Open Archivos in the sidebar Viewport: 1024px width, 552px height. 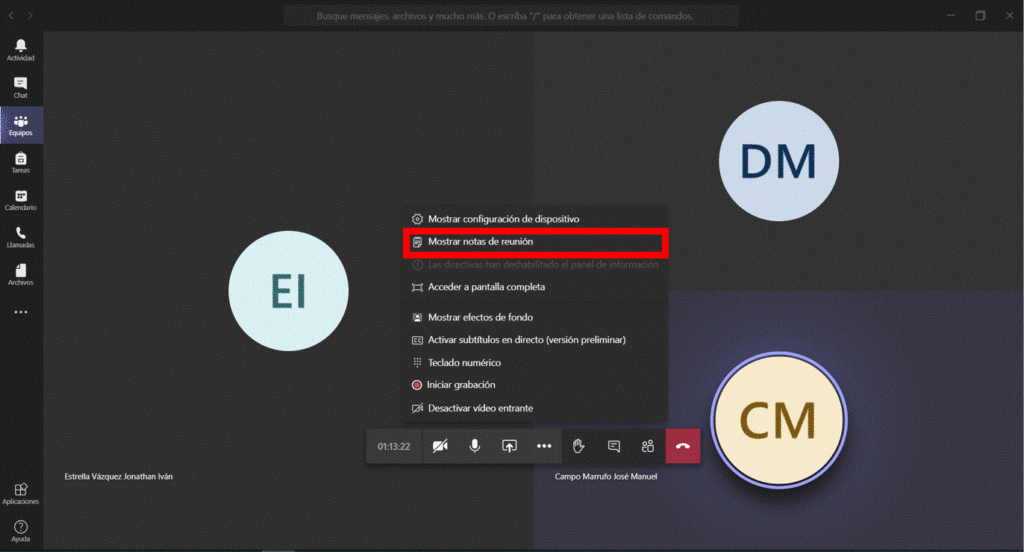pyautogui.click(x=21, y=274)
